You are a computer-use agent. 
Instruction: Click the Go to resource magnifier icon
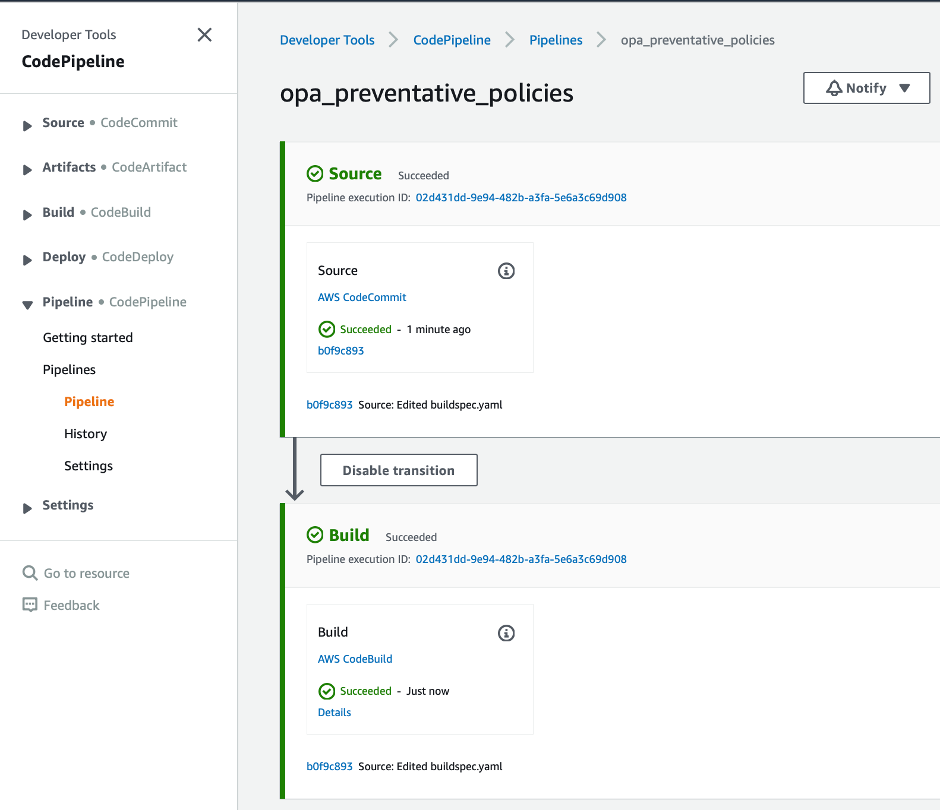[30, 573]
